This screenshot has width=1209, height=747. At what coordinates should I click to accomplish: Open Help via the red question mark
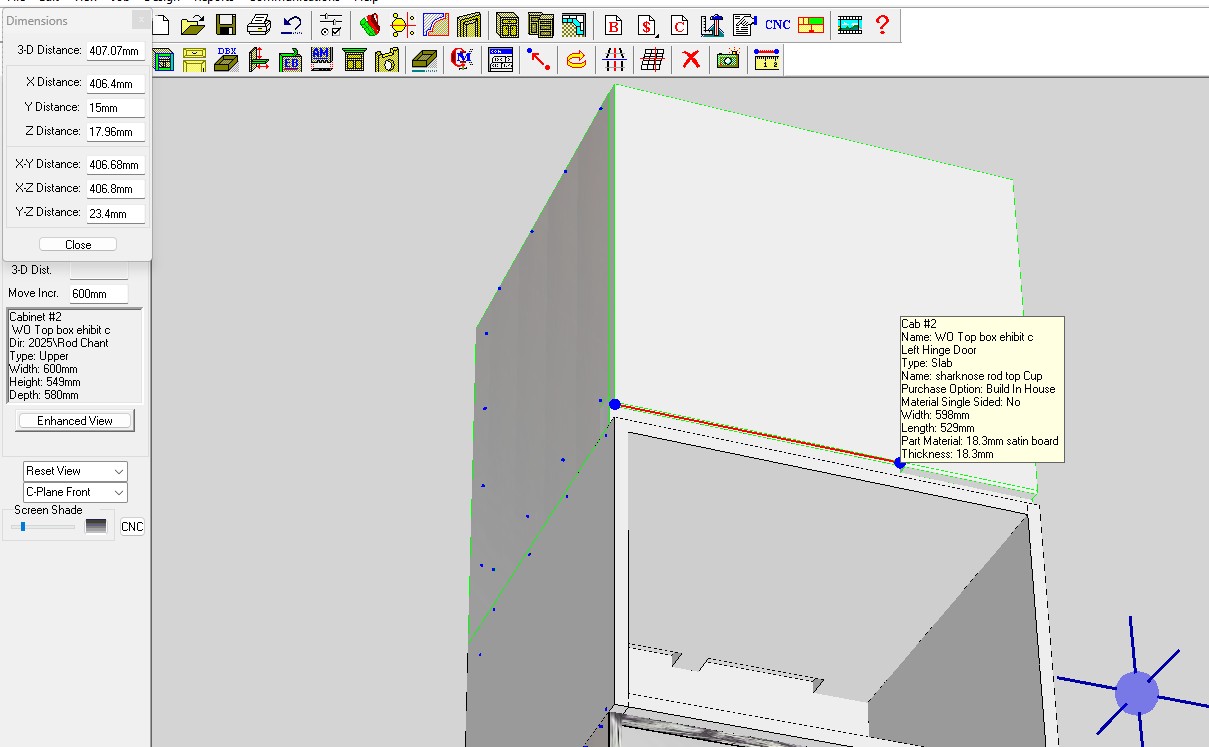882,25
